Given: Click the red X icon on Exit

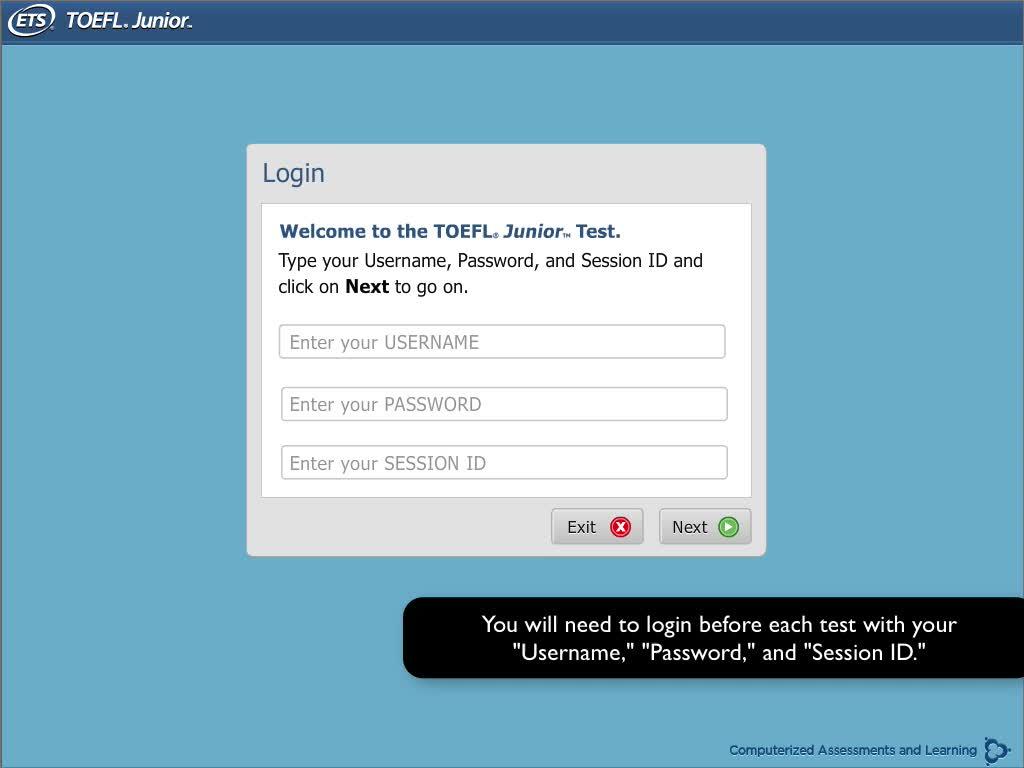Looking at the screenshot, I should pos(620,527).
